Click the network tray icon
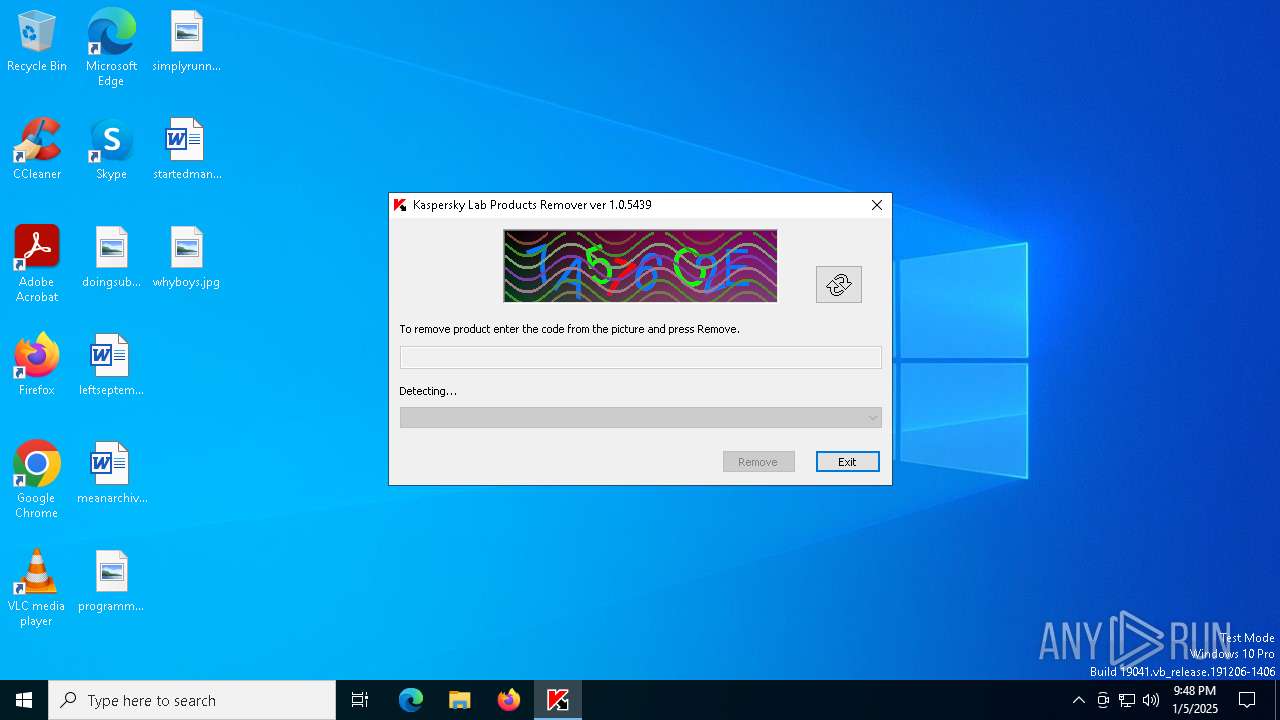Viewport: 1280px width, 720px height. (1127, 700)
